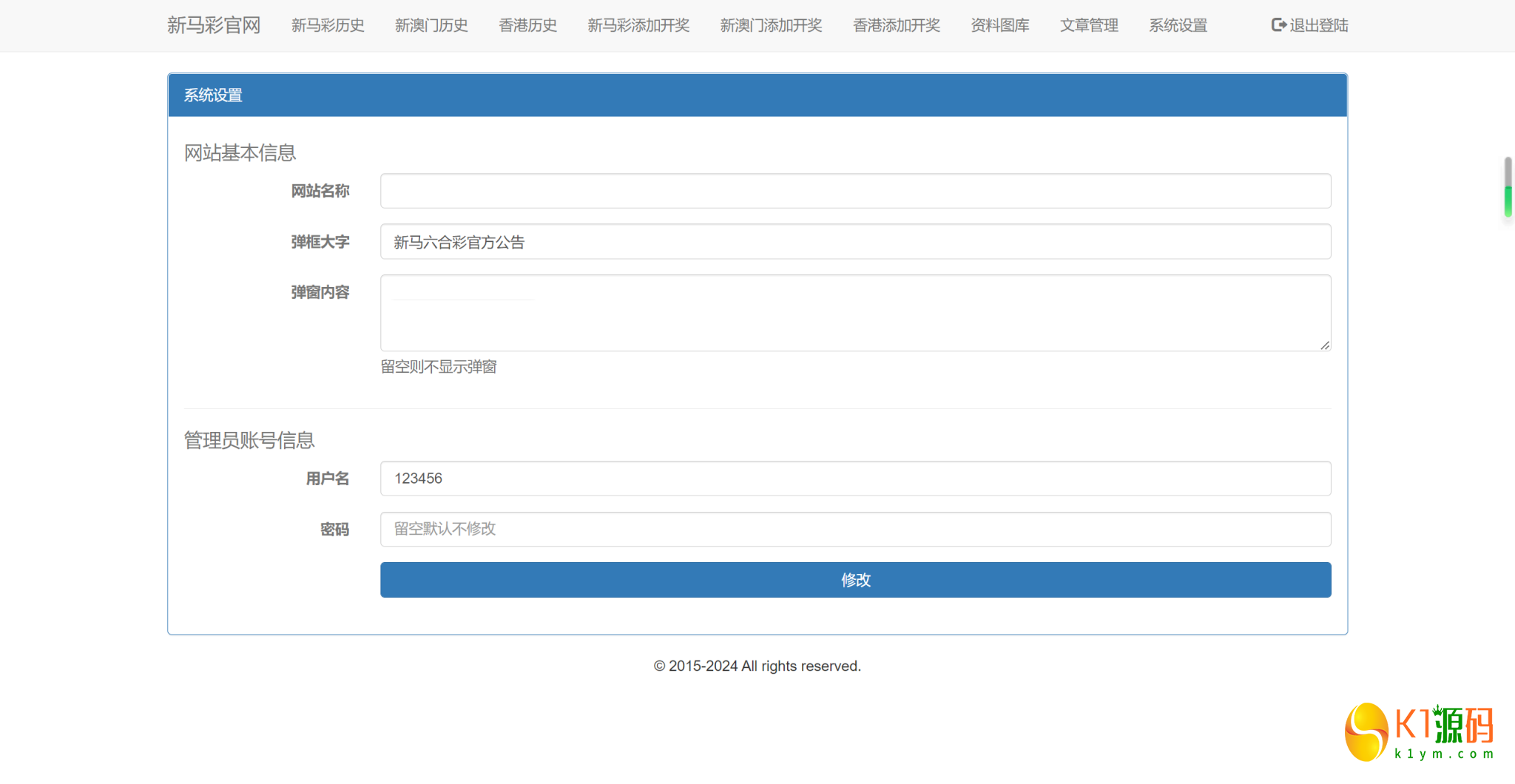Image resolution: width=1515 pixels, height=784 pixels.
Task: Focus the 网站名称 input field
Action: coord(855,191)
